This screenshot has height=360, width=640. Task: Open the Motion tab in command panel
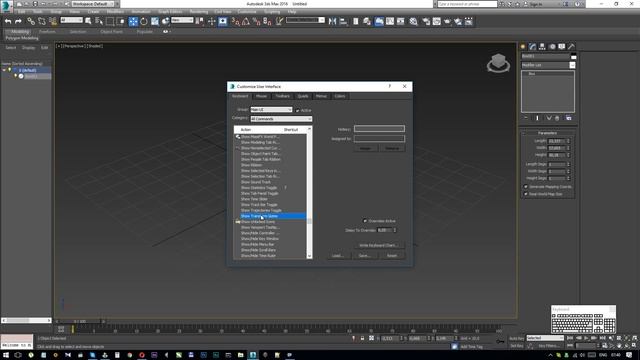552,47
